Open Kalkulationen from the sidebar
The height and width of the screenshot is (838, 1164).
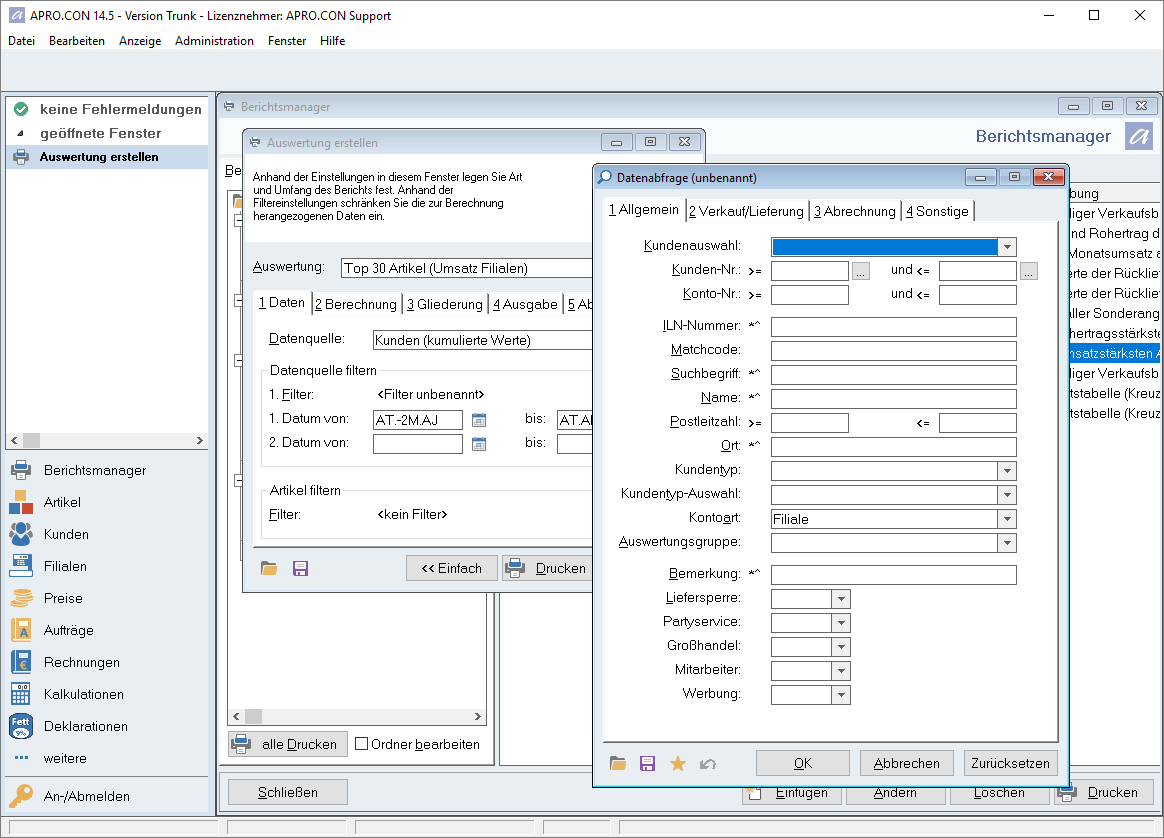pyautogui.click(x=84, y=694)
